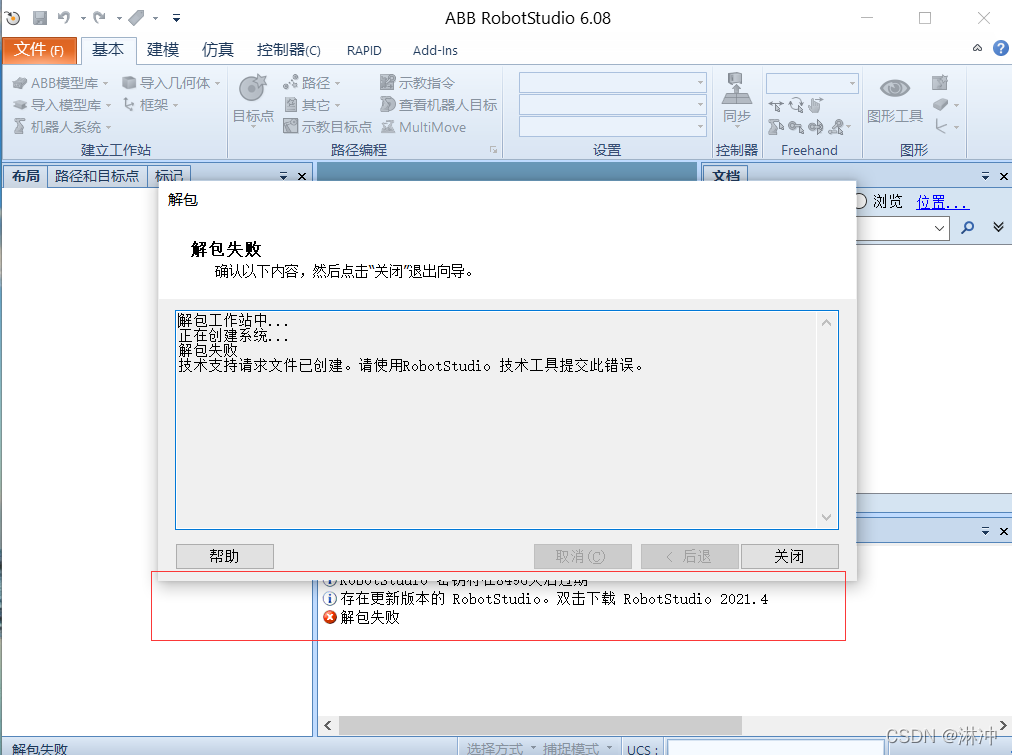
Task: Open the 选择方式 dropdown in status bar
Action: [497, 746]
